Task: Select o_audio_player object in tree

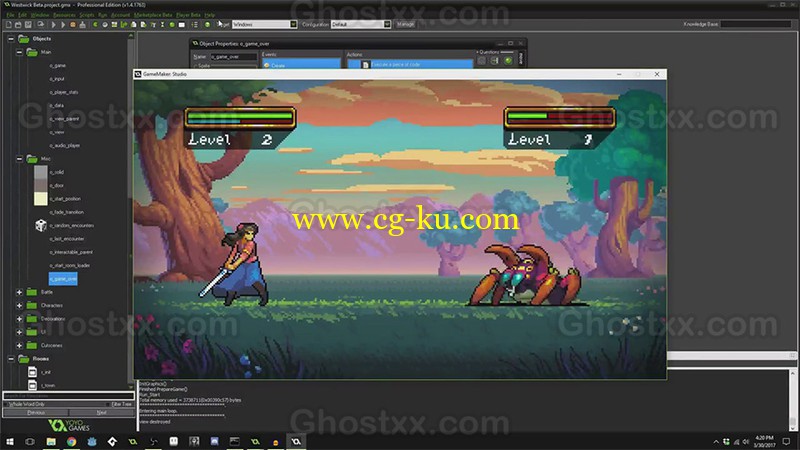Action: click(65, 145)
